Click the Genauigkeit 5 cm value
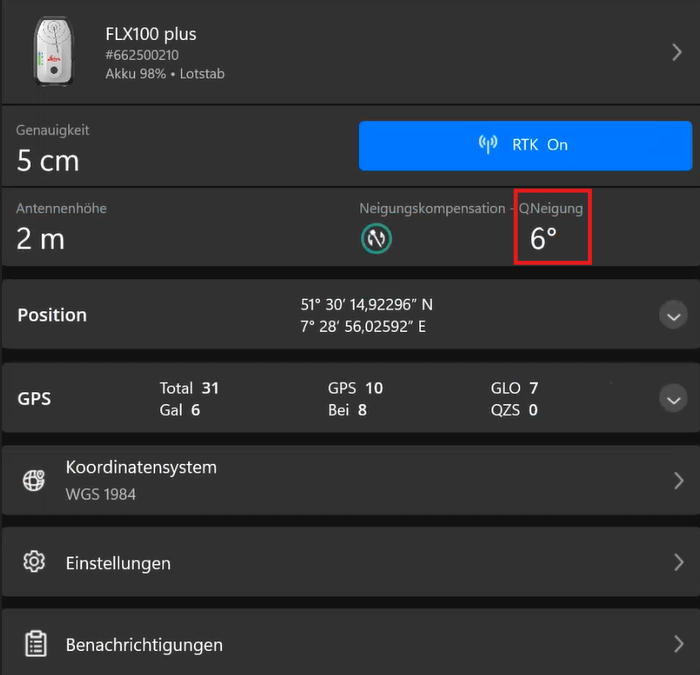 point(48,160)
